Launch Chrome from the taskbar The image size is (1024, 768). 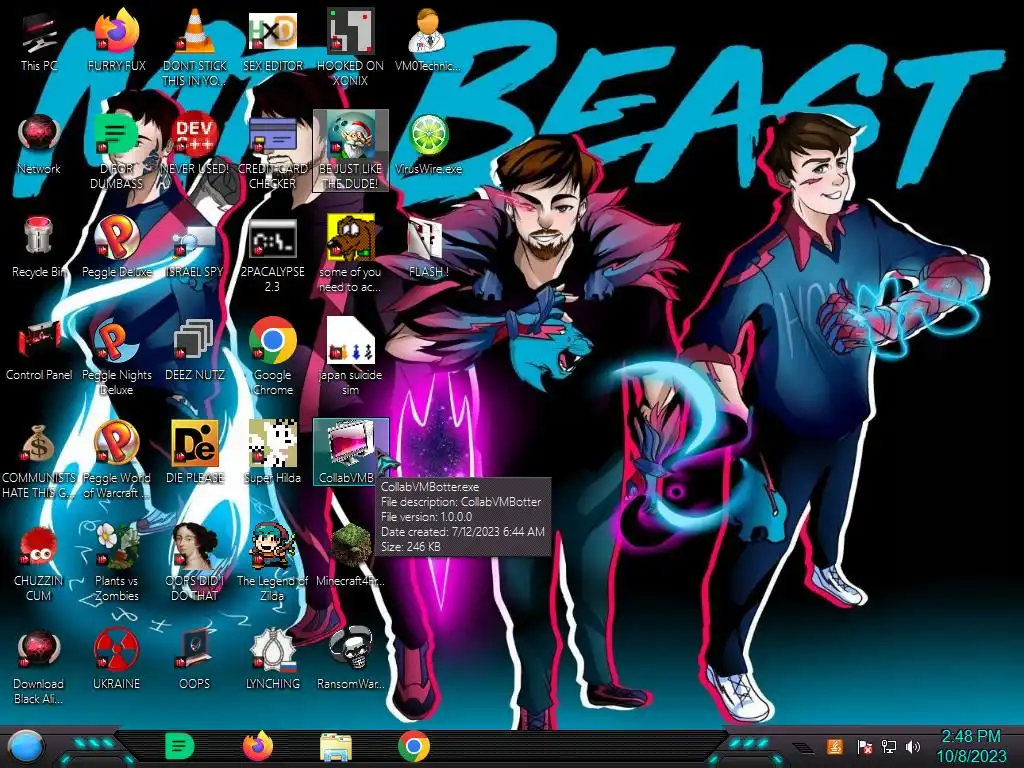(414, 747)
